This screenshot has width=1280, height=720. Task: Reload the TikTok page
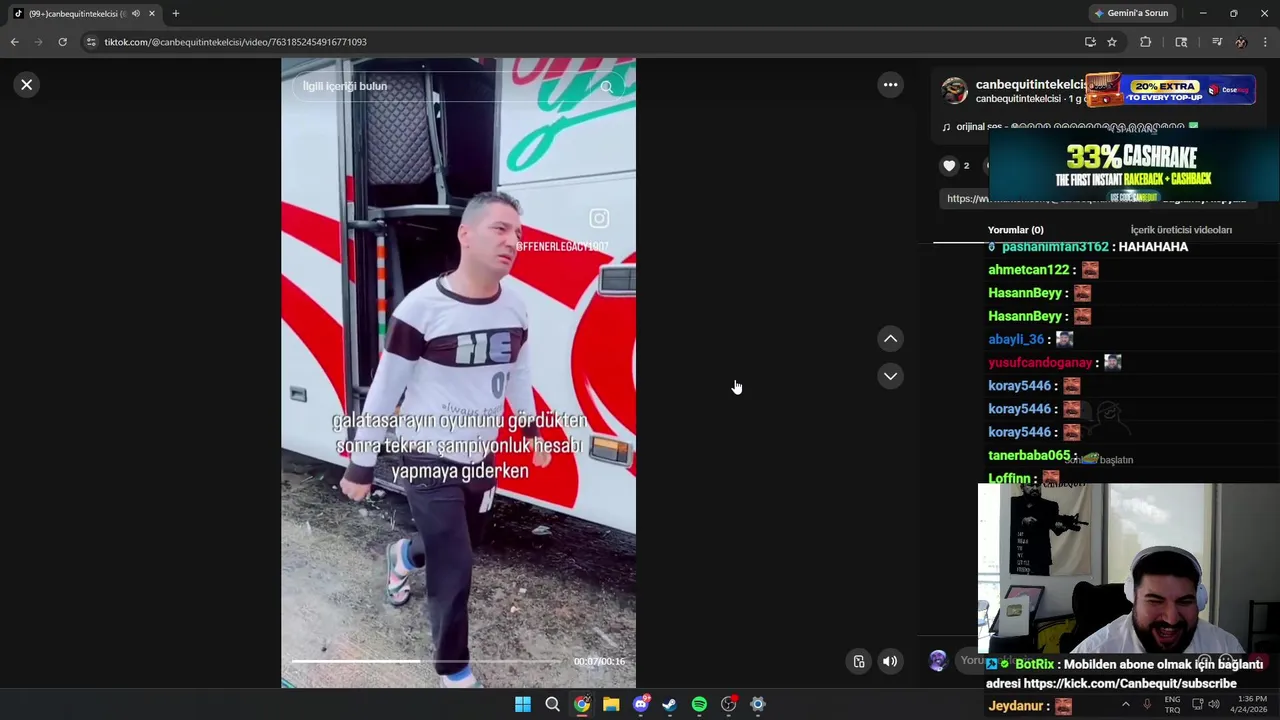(x=62, y=42)
